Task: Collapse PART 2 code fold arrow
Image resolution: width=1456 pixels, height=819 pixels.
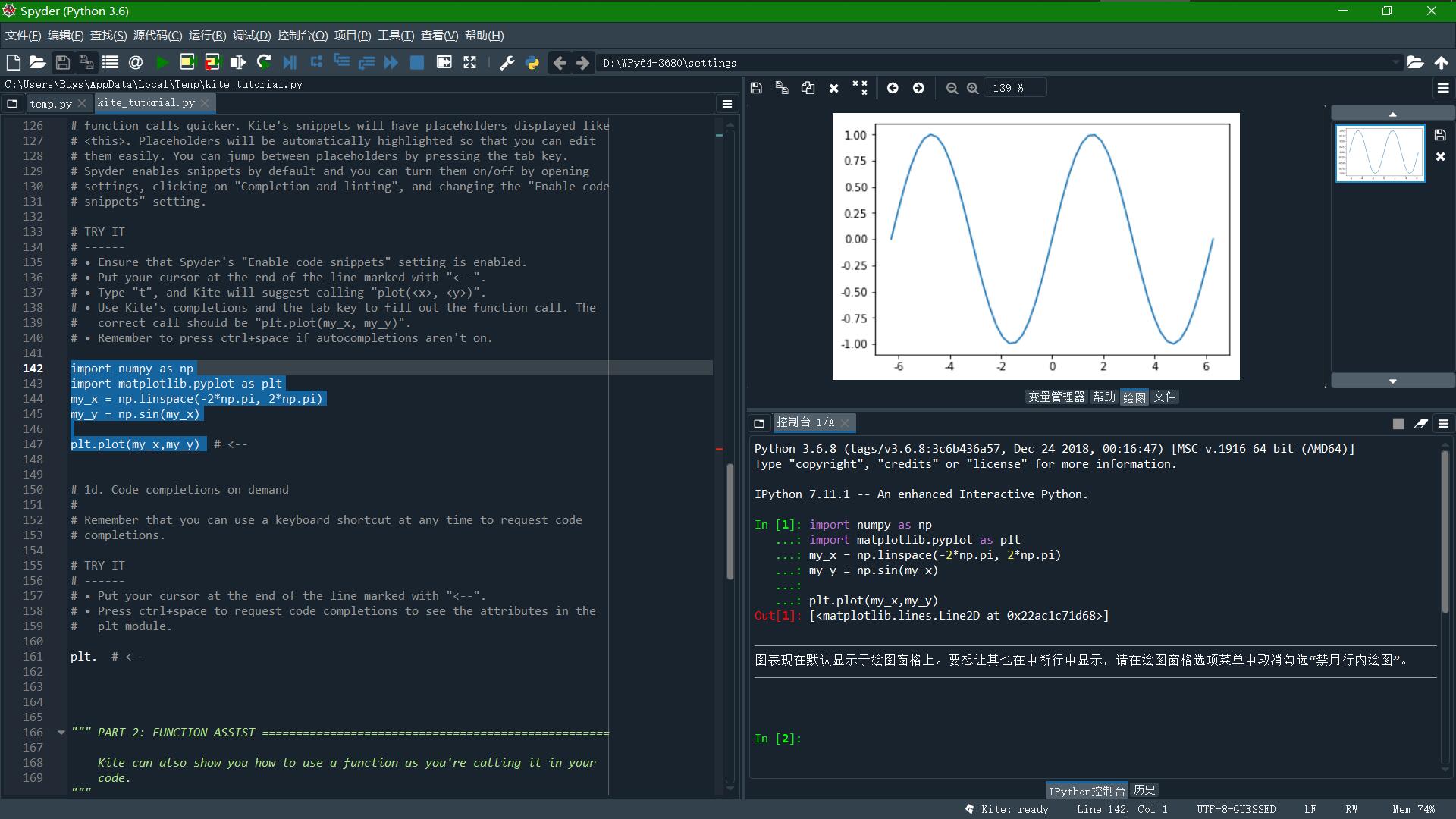Action: (x=61, y=733)
